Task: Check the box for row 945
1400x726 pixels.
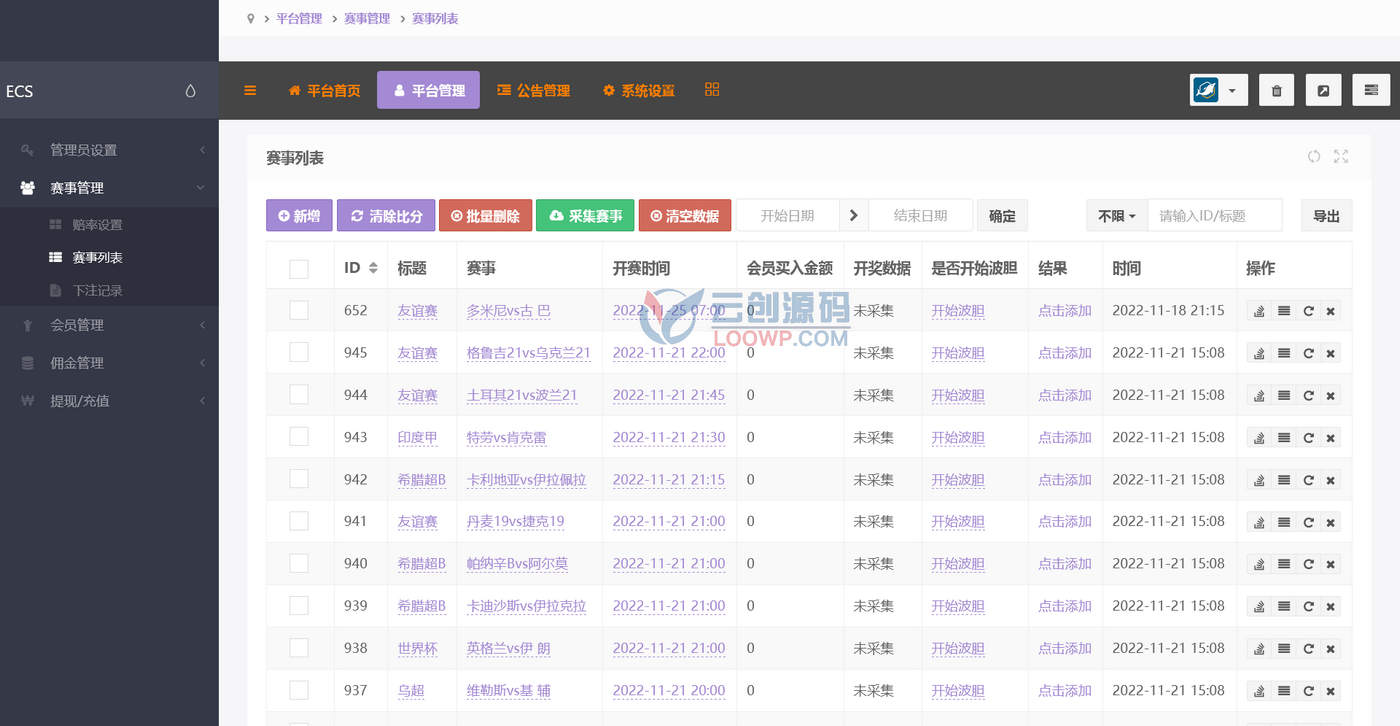Action: (299, 352)
